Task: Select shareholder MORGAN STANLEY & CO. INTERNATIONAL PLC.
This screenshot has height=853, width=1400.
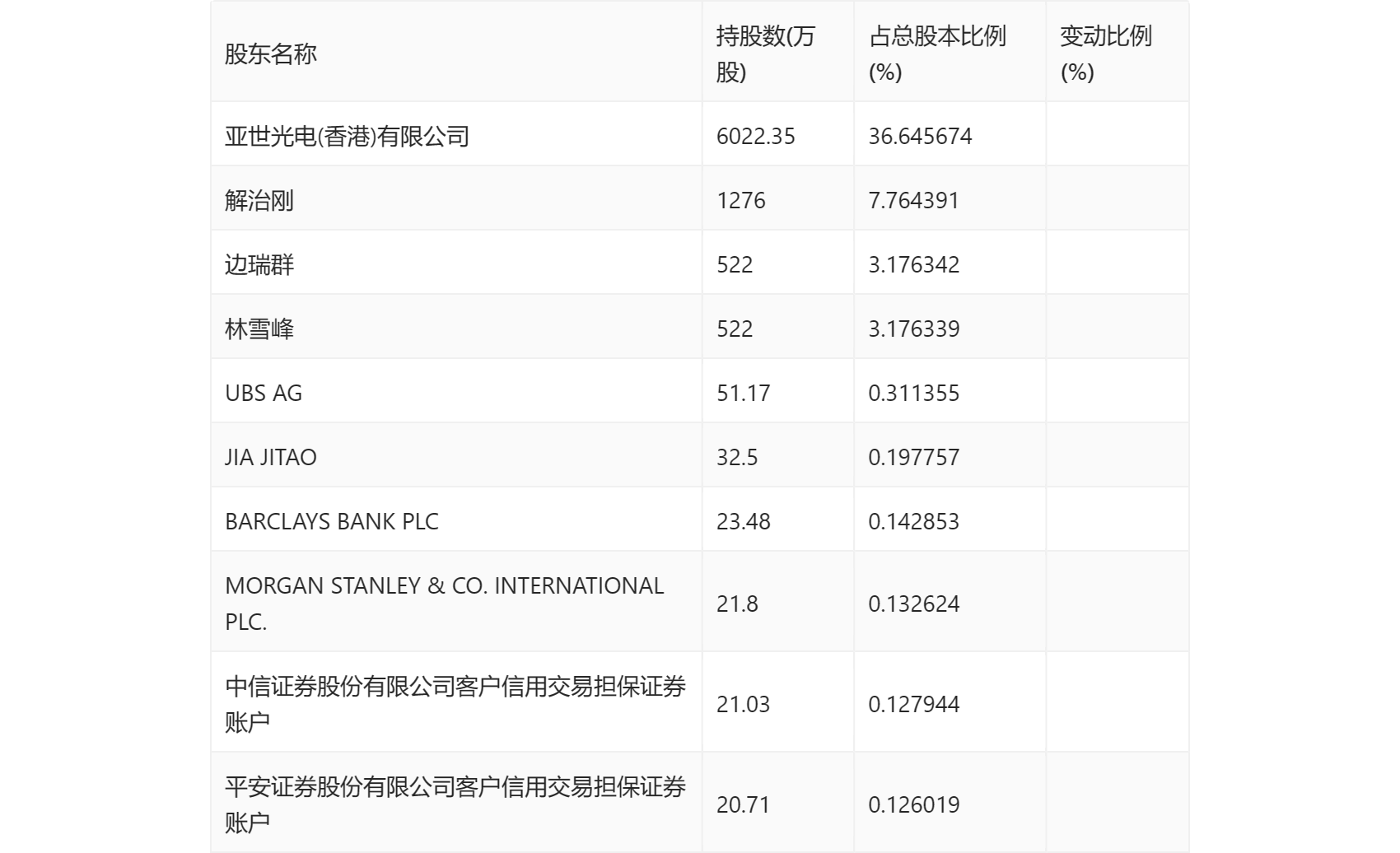Action: [x=445, y=604]
